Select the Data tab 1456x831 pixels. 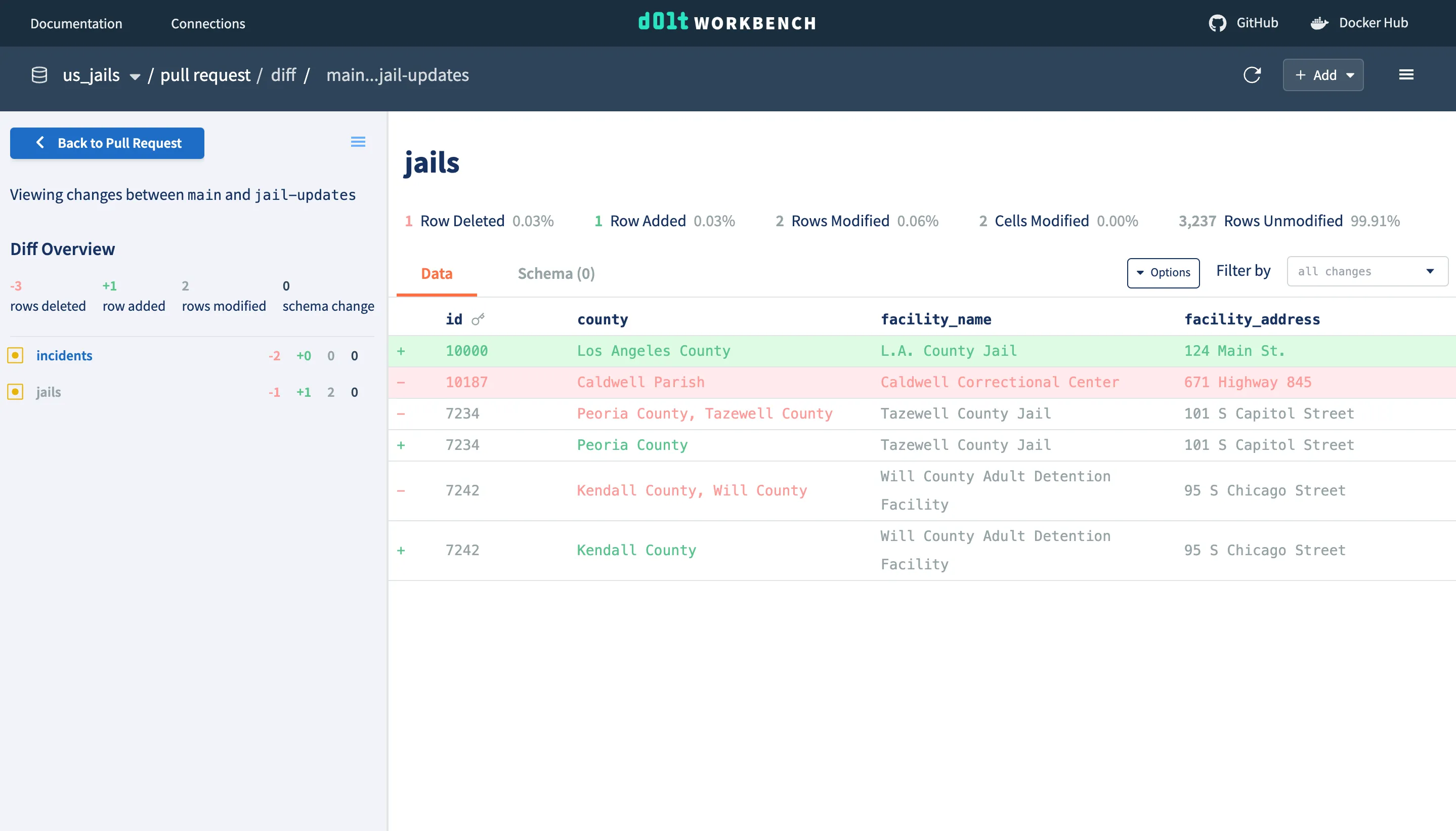[x=437, y=274]
